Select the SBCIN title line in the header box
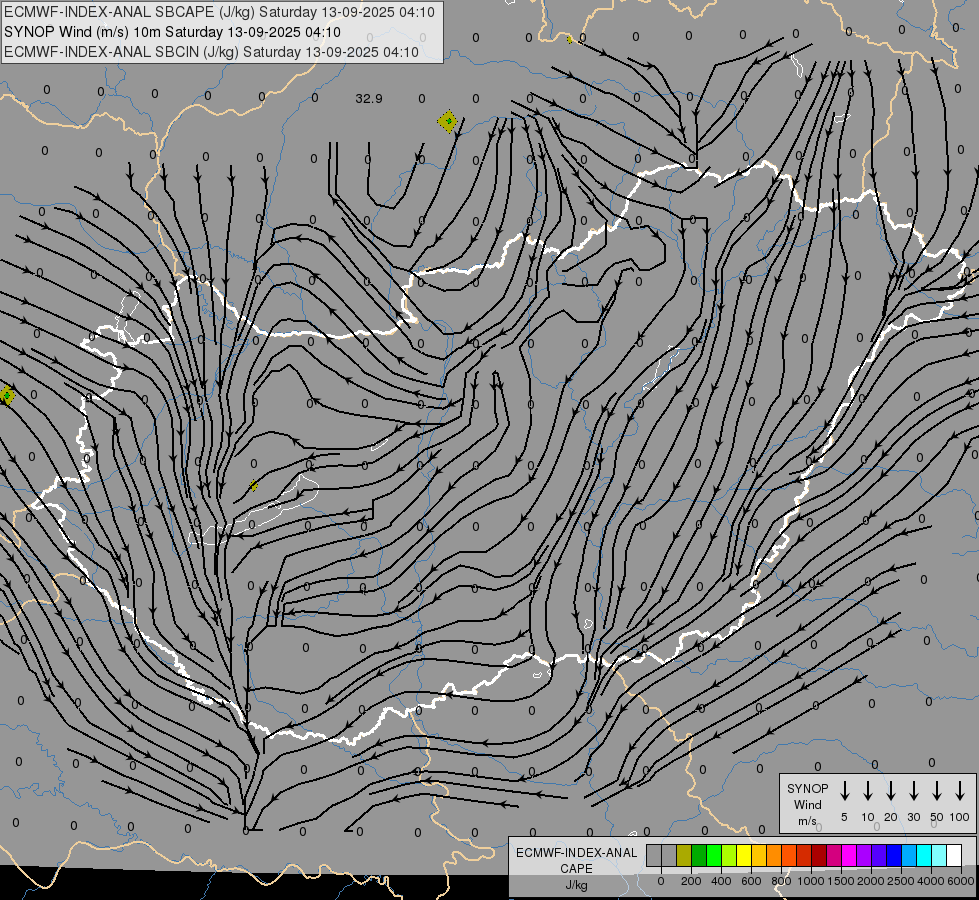 [x=211, y=52]
